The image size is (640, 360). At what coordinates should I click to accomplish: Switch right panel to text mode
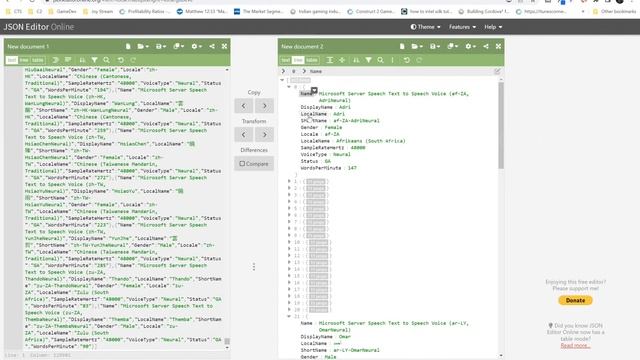pyautogui.click(x=286, y=60)
